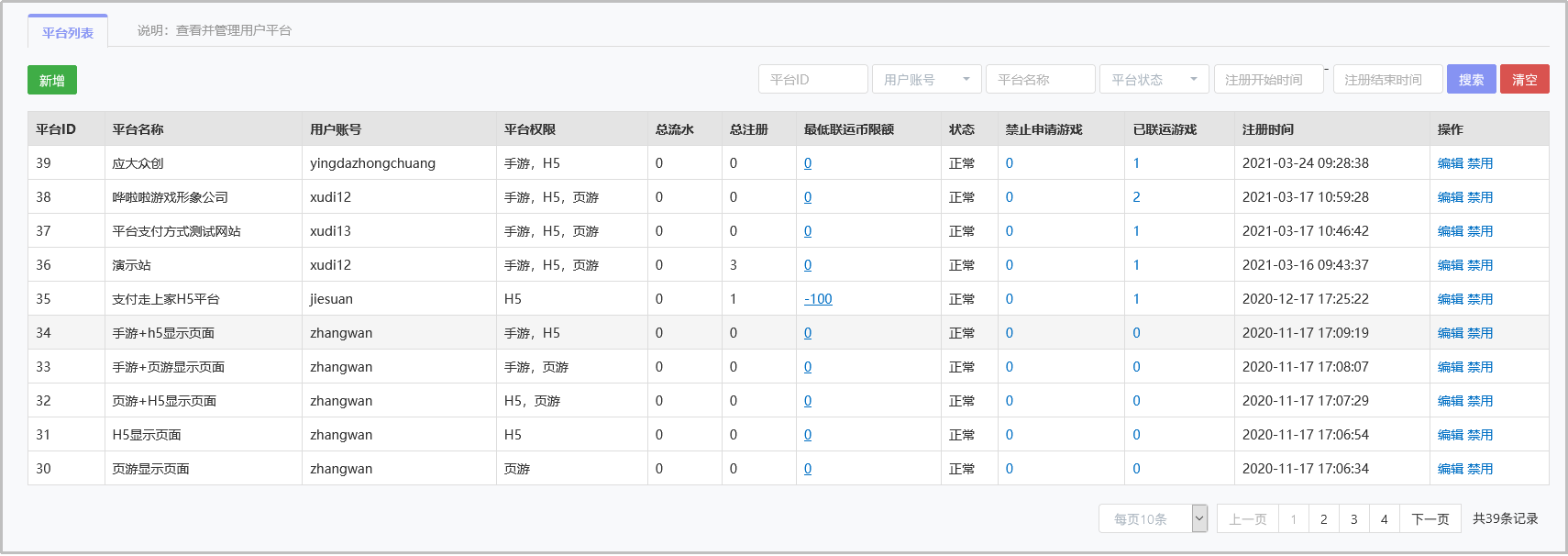Focus the 平台名称 search field

[1040, 79]
